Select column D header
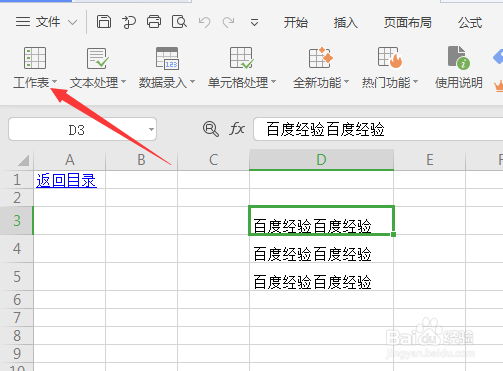 pyautogui.click(x=321, y=160)
